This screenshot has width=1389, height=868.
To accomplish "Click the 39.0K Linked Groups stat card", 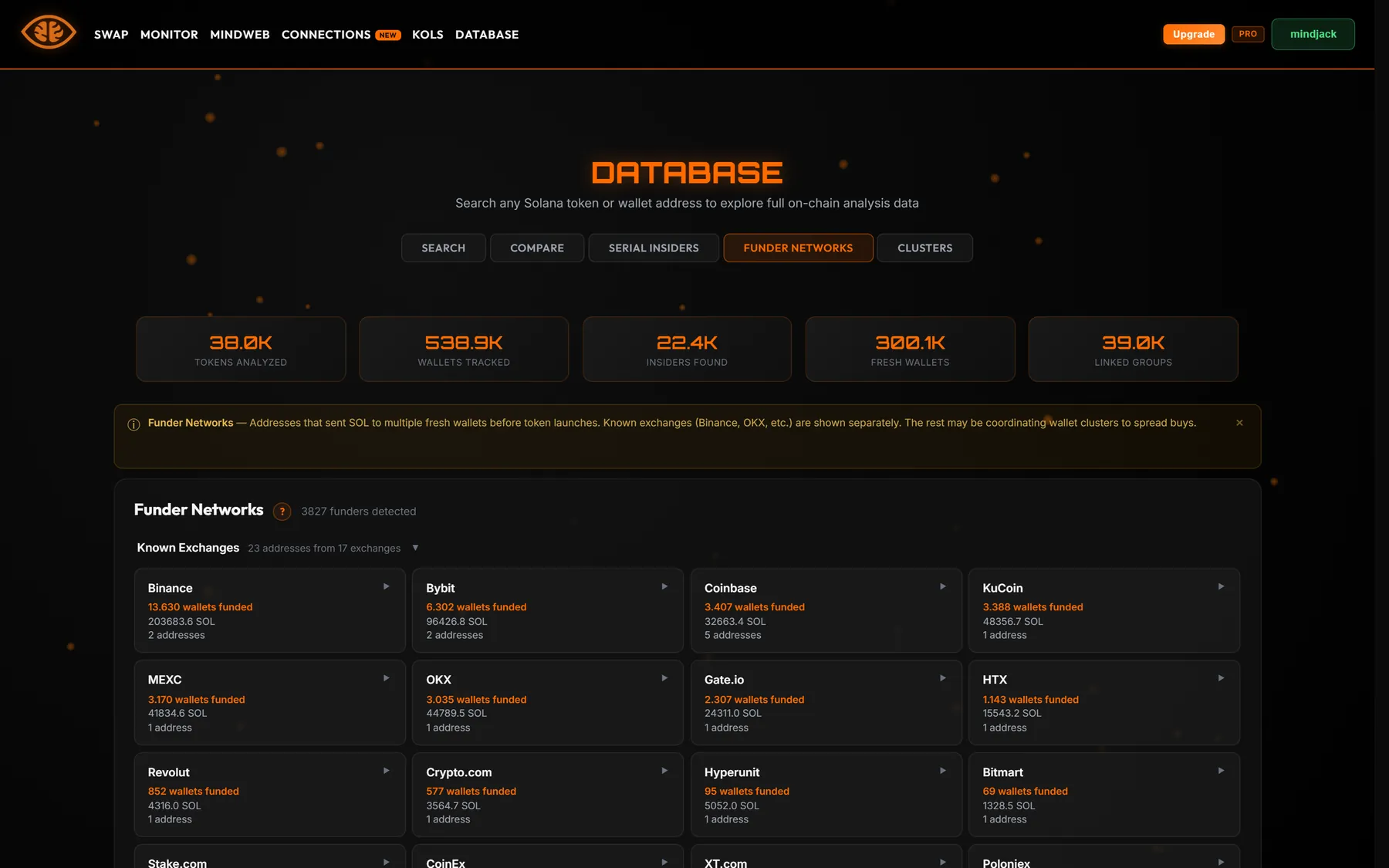I will (x=1134, y=349).
